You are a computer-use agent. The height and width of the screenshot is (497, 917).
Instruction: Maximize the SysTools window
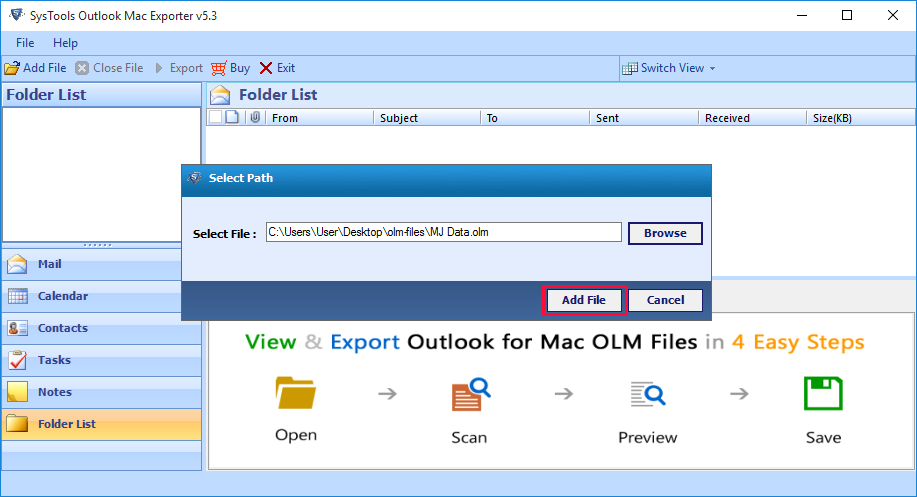(847, 15)
